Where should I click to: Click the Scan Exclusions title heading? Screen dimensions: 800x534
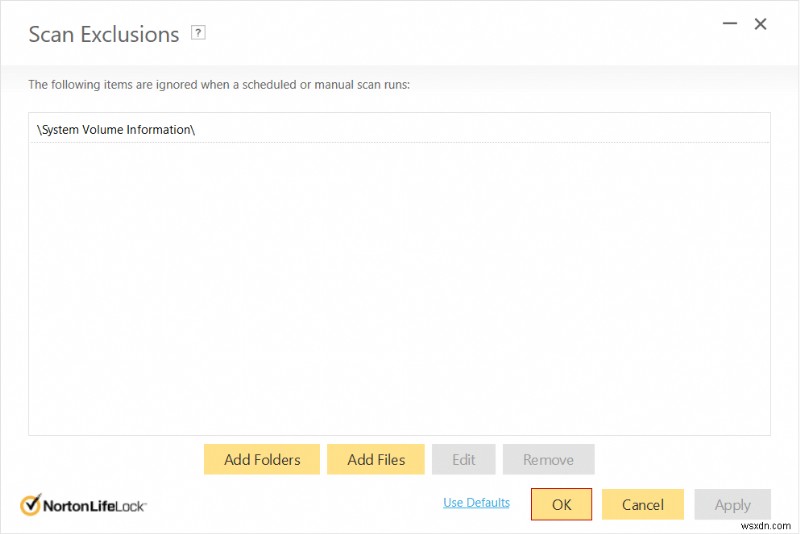pos(103,34)
